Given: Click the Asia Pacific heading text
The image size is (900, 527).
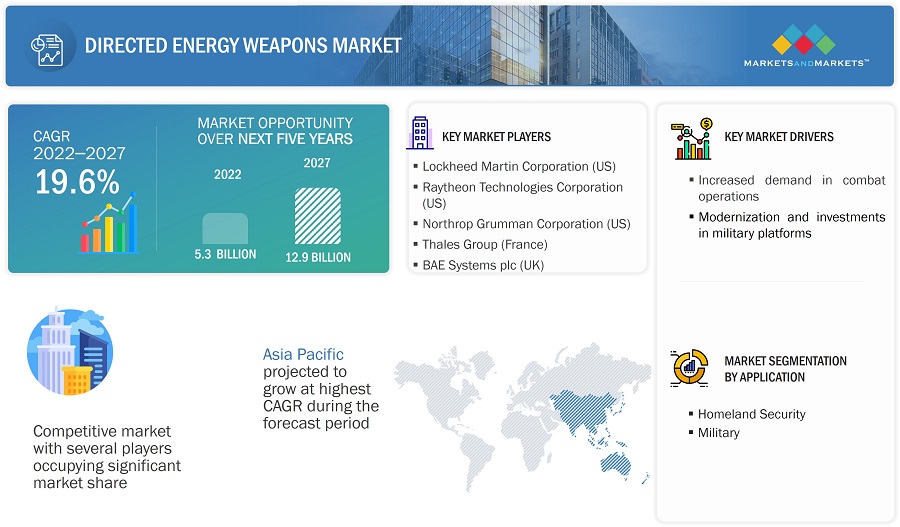Looking at the screenshot, I should tap(303, 354).
